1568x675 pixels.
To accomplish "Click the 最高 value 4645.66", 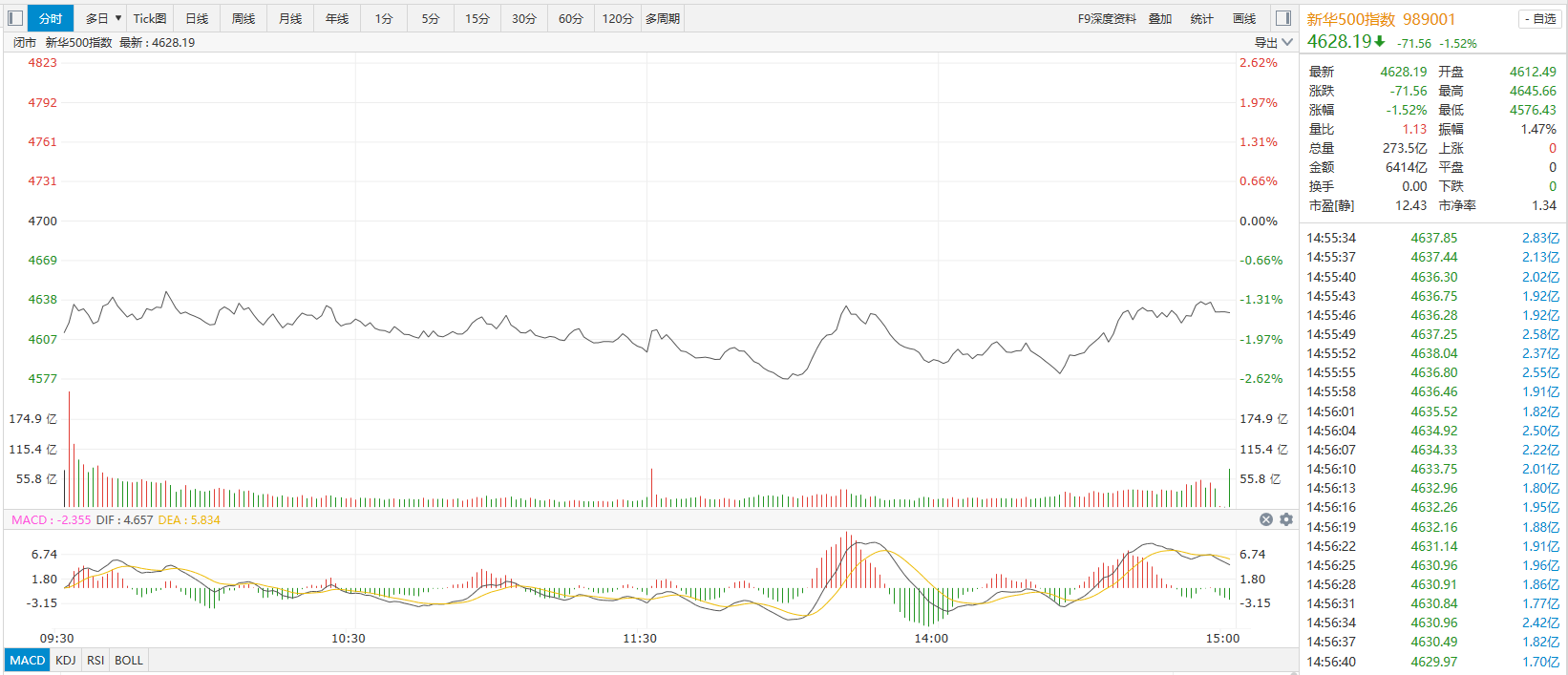I will pos(1533,91).
